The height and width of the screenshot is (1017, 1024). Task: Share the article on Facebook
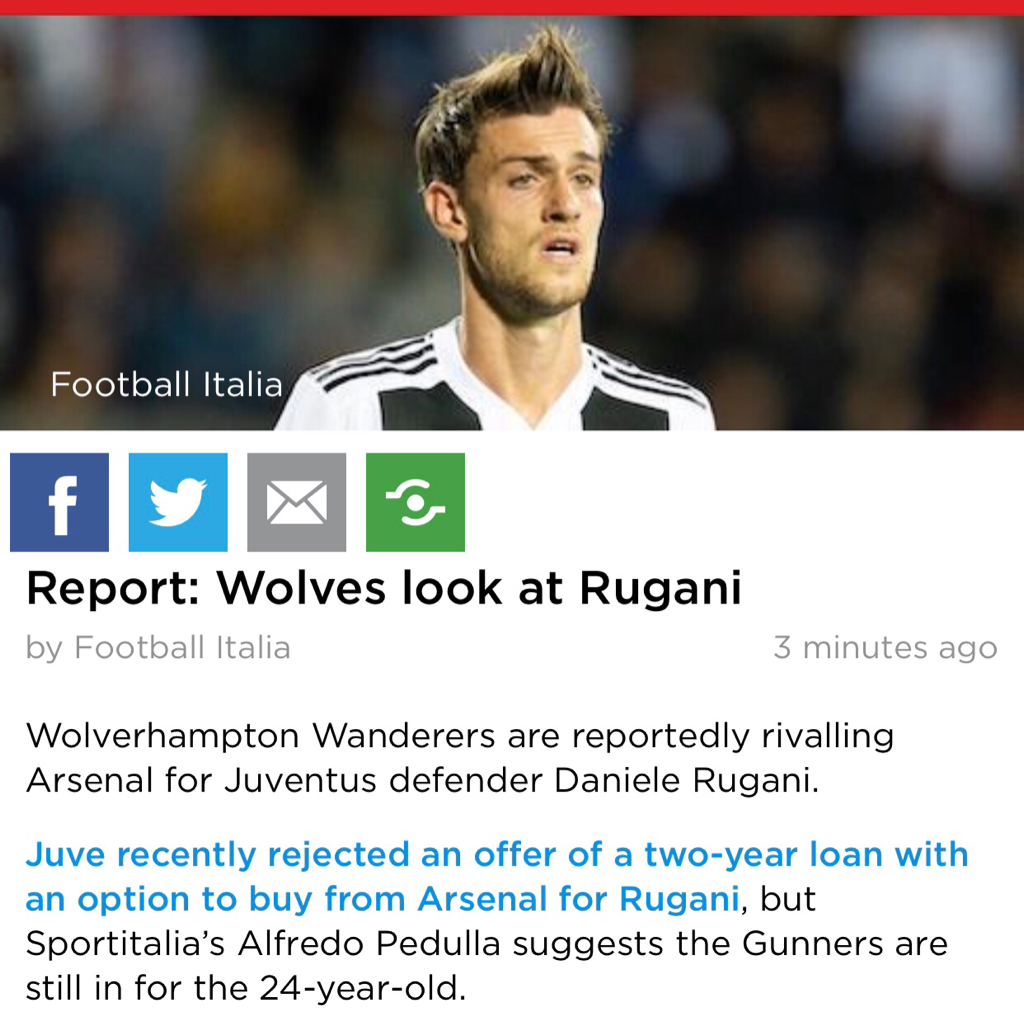(59, 502)
